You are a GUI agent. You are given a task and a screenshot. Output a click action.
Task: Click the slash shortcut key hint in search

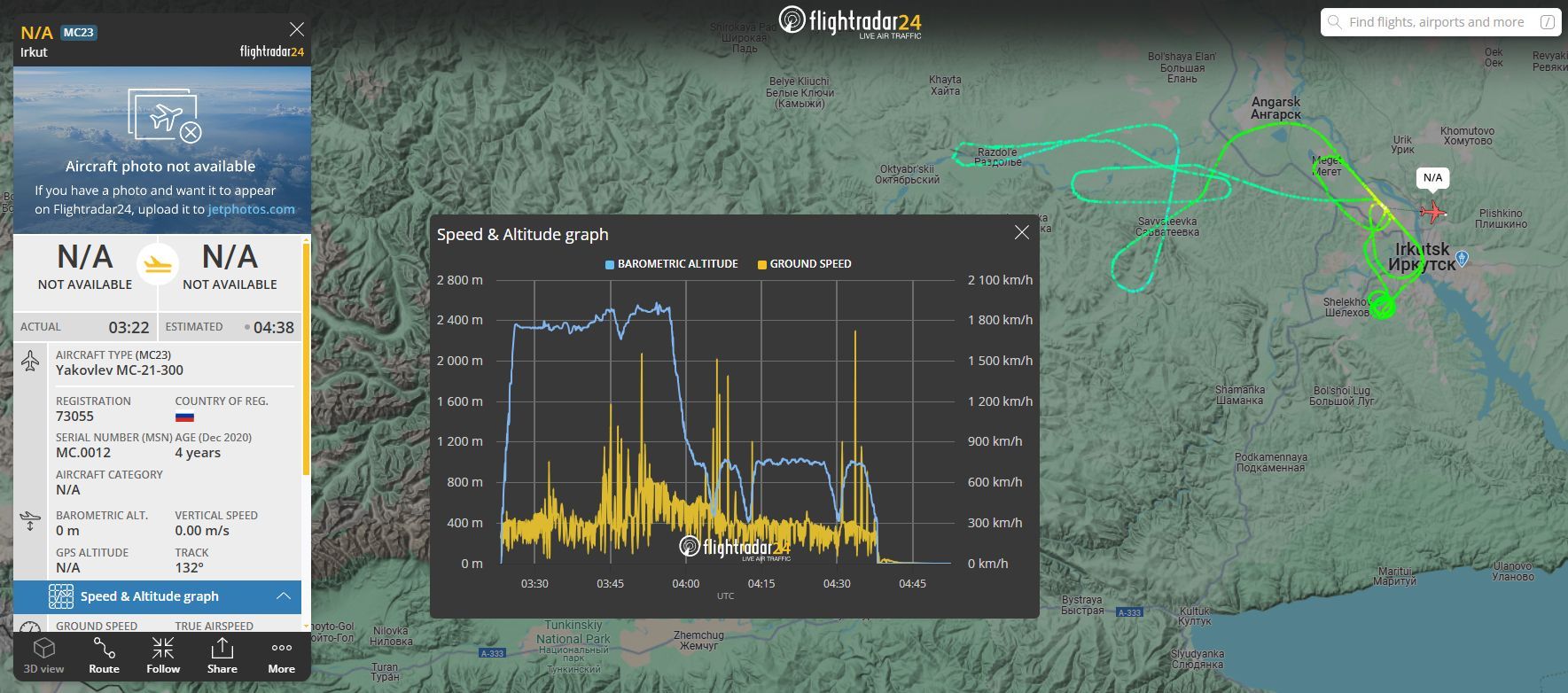click(1547, 22)
